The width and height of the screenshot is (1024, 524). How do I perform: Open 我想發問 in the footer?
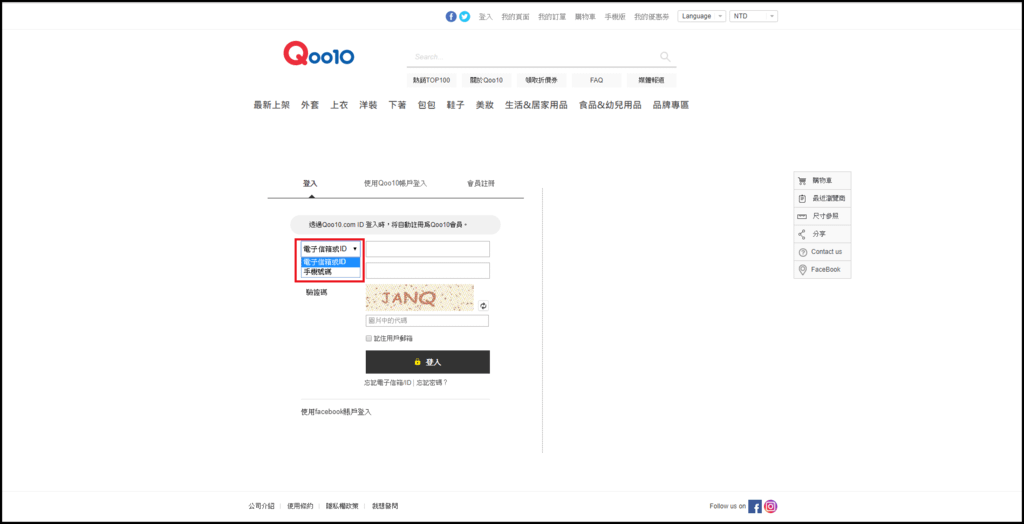click(385, 506)
